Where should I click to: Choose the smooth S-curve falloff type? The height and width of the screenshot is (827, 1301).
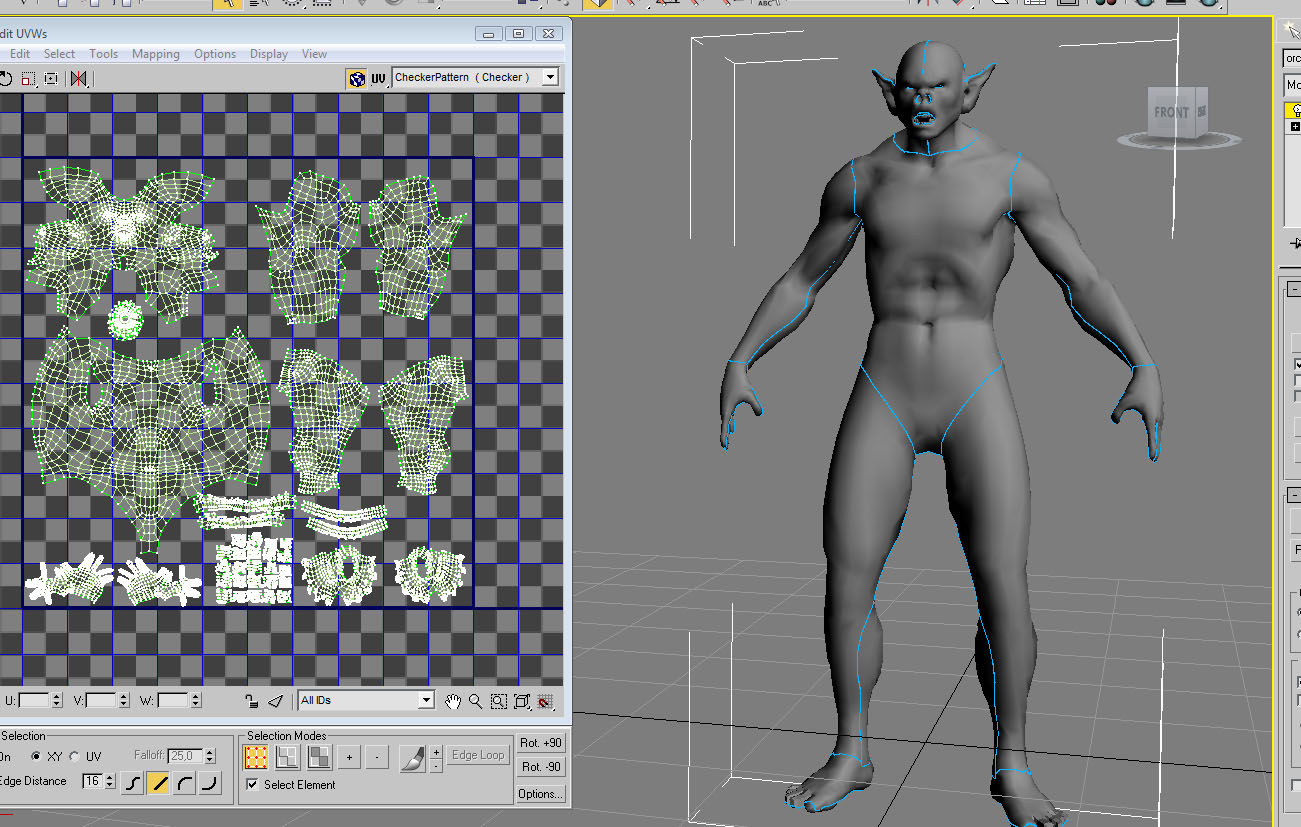point(133,783)
